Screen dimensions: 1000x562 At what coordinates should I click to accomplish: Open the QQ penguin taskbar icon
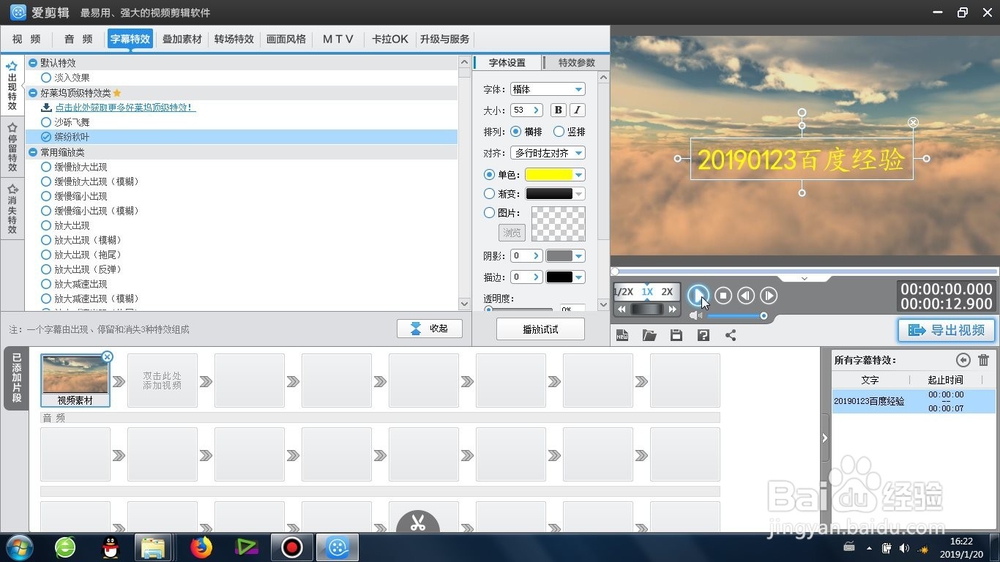click(x=111, y=547)
